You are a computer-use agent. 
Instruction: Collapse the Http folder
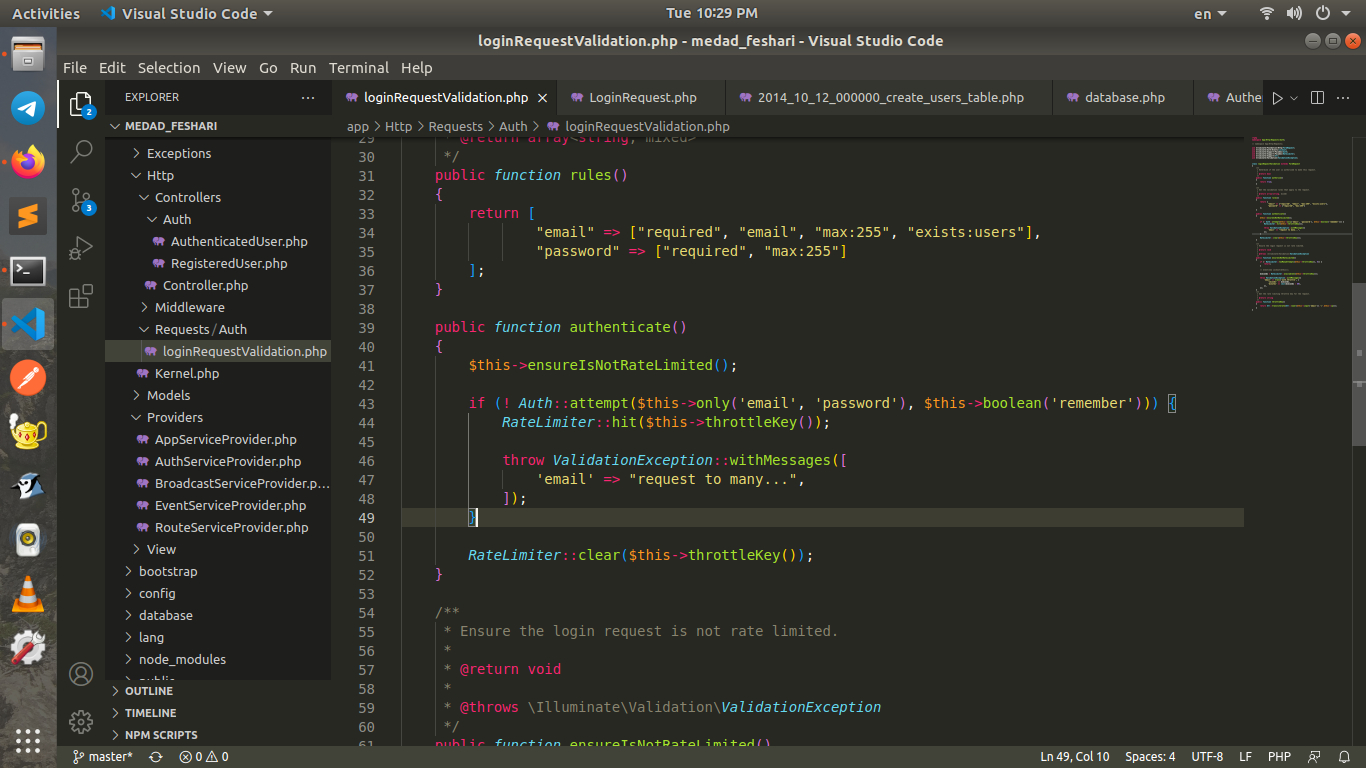pos(218,175)
